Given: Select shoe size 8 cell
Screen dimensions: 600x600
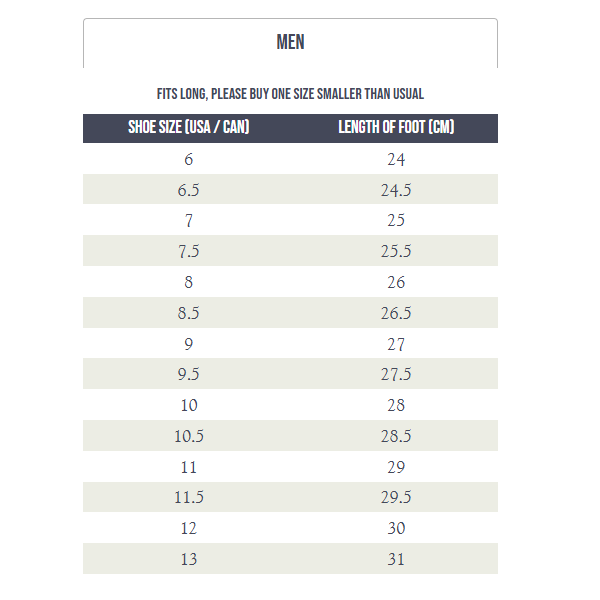Looking at the screenshot, I should click(188, 282).
